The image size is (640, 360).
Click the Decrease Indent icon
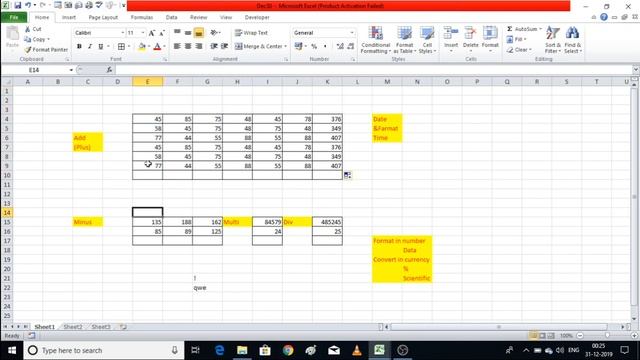click(x=213, y=47)
